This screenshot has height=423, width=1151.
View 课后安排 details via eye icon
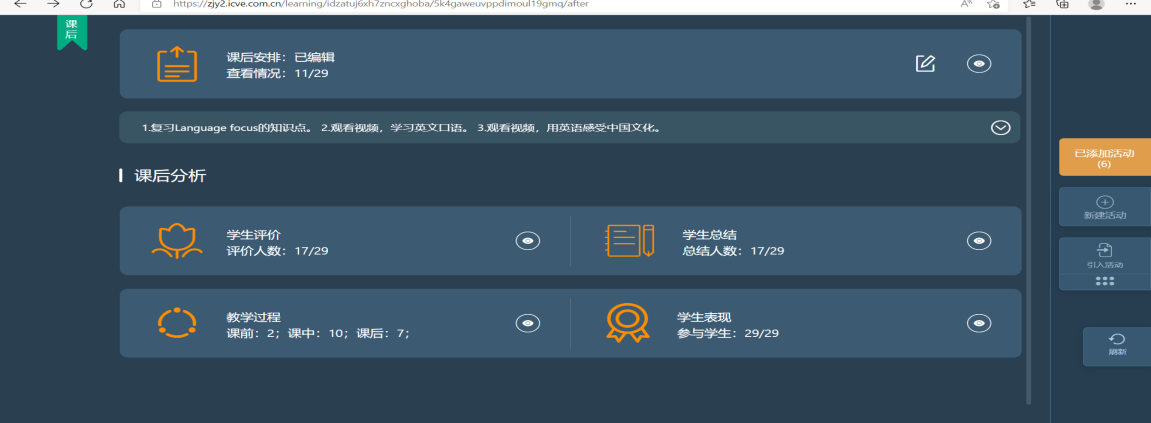[978, 64]
